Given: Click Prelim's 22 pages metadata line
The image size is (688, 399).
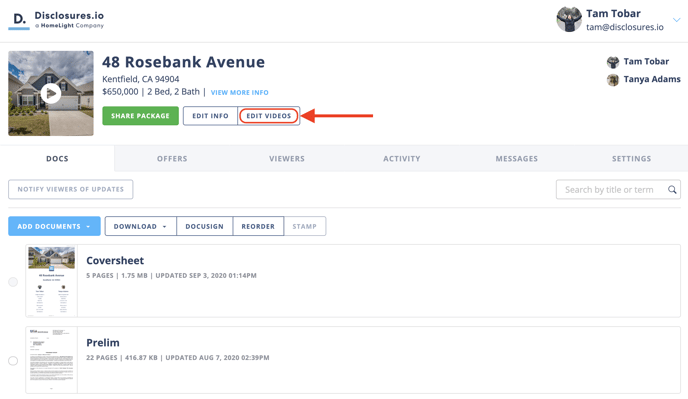Looking at the screenshot, I should click(x=178, y=358).
